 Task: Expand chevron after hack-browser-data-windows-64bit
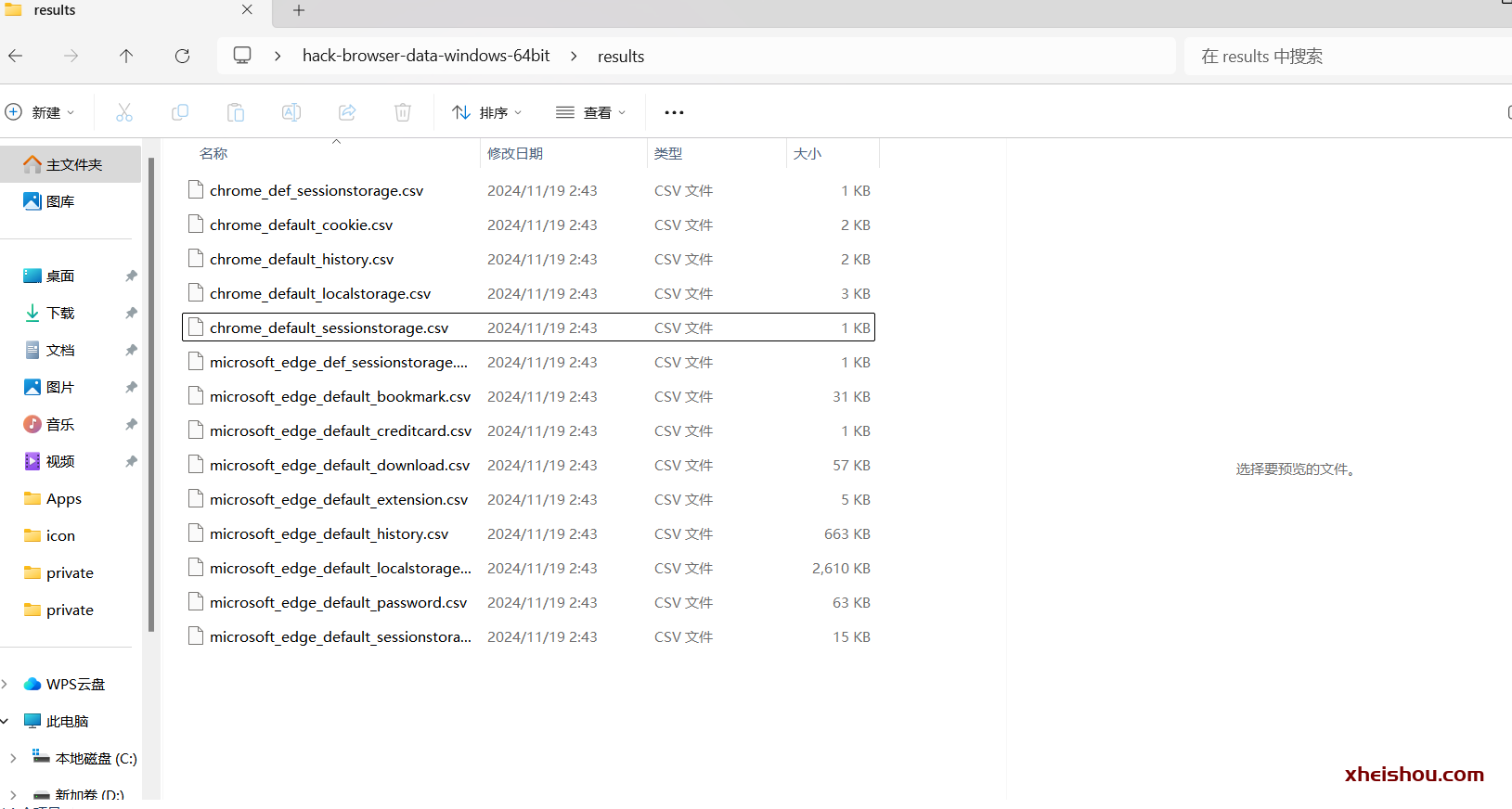coord(574,57)
